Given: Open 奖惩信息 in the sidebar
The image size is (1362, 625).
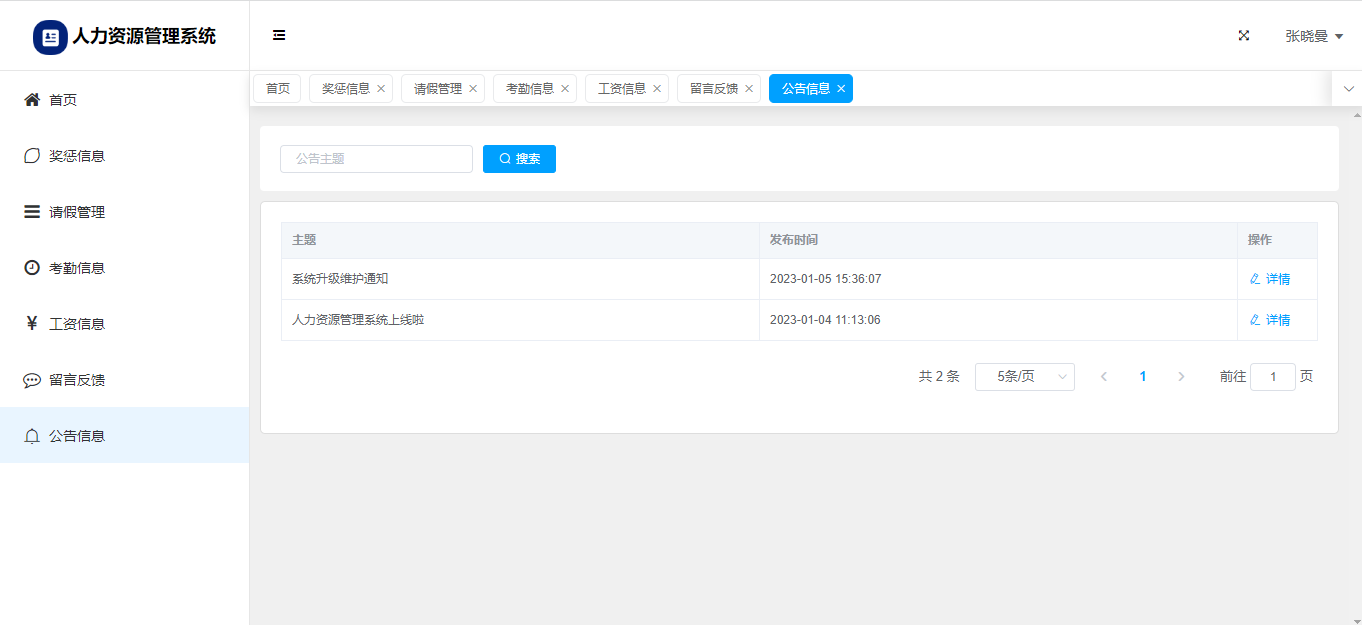Looking at the screenshot, I should pyautogui.click(x=77, y=156).
